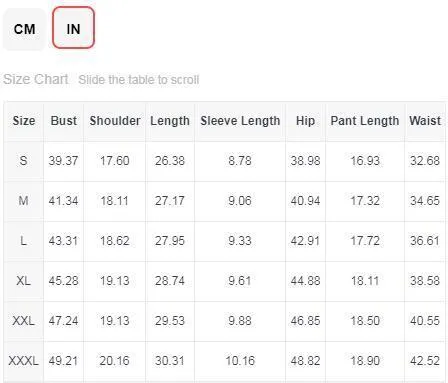
Task: Select the XXXL size row label
Action: pos(23,361)
